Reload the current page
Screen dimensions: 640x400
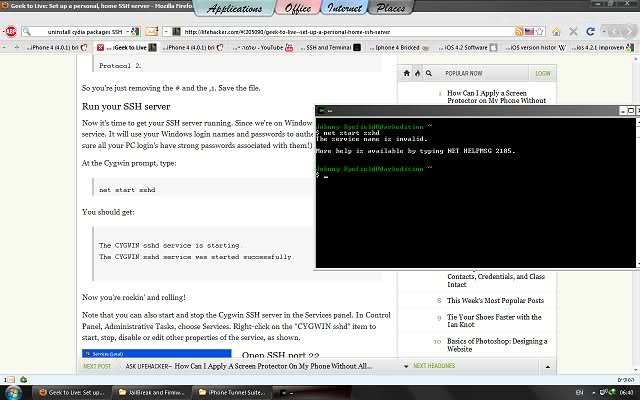(x=590, y=31)
